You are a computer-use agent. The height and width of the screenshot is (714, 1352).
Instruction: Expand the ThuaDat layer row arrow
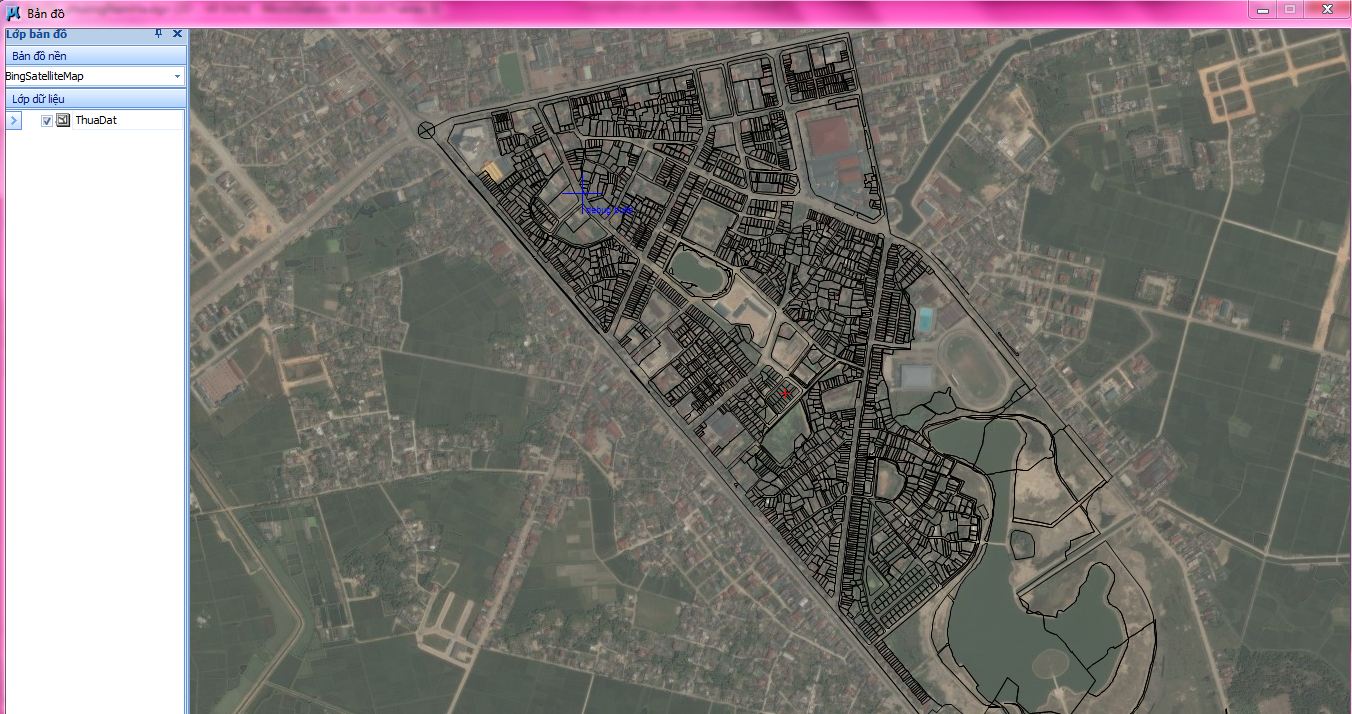(13, 120)
